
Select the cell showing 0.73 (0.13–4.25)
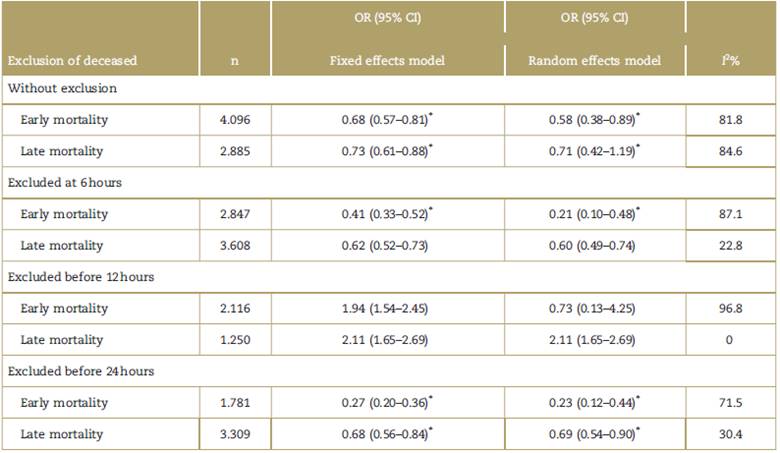(x=594, y=308)
